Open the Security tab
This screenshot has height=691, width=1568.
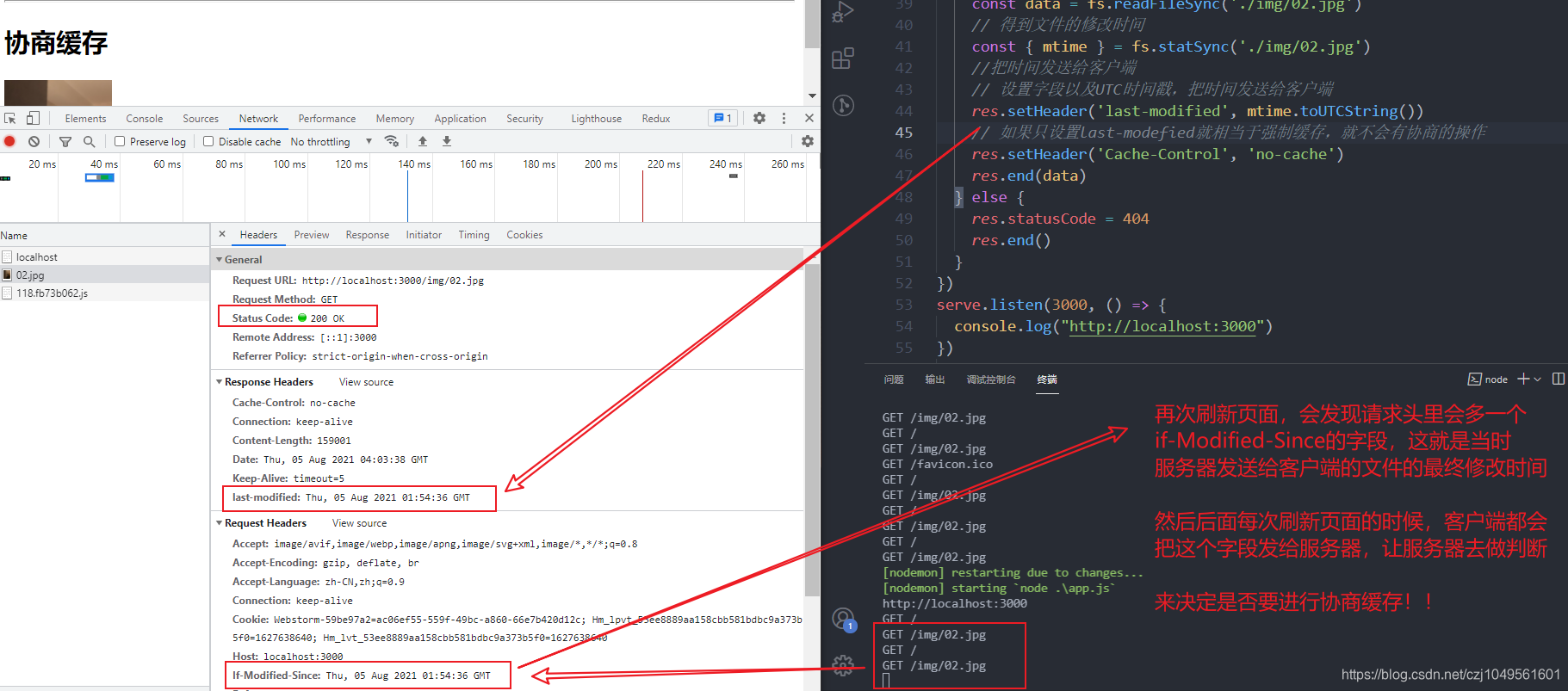pyautogui.click(x=524, y=119)
